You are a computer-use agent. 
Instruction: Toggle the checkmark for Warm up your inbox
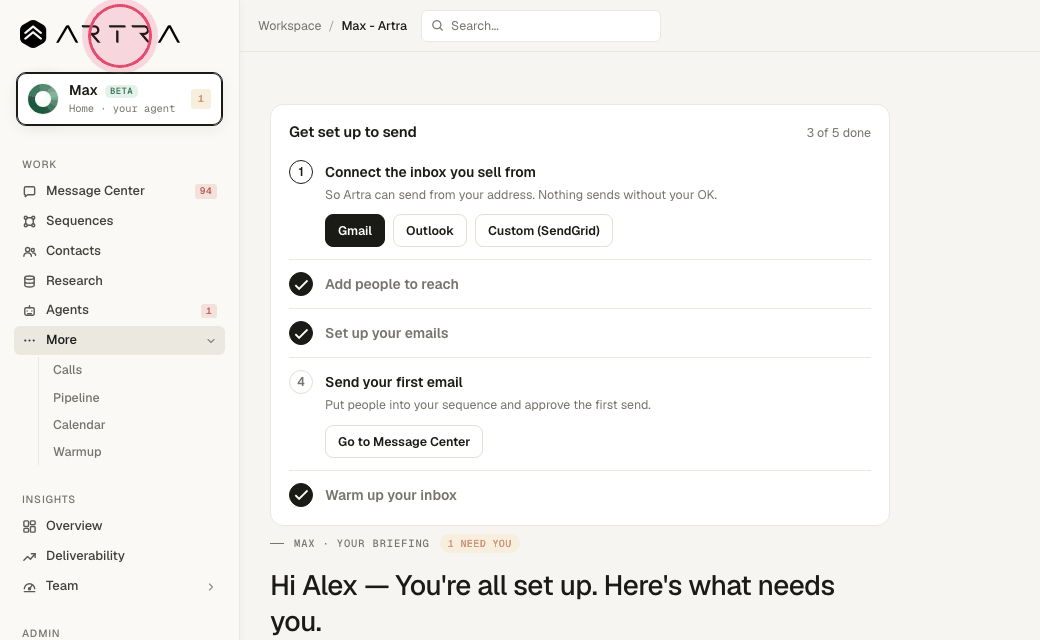301,495
